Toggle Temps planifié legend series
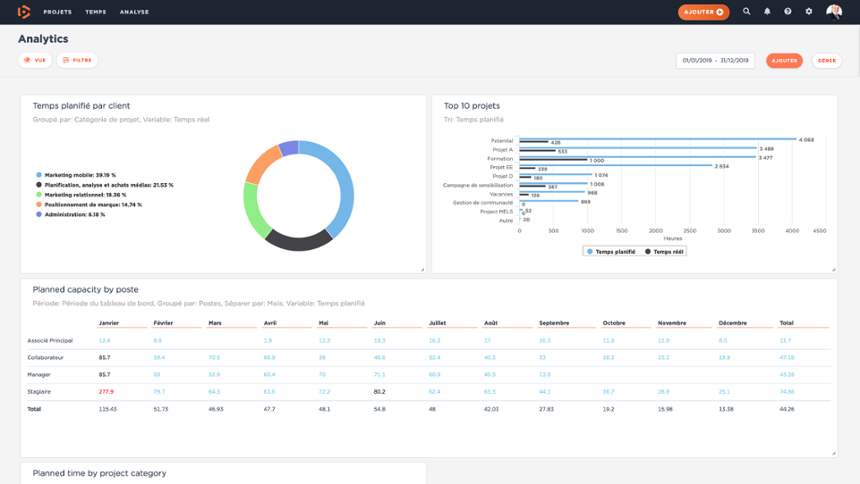Image resolution: width=860 pixels, height=484 pixels. click(611, 252)
